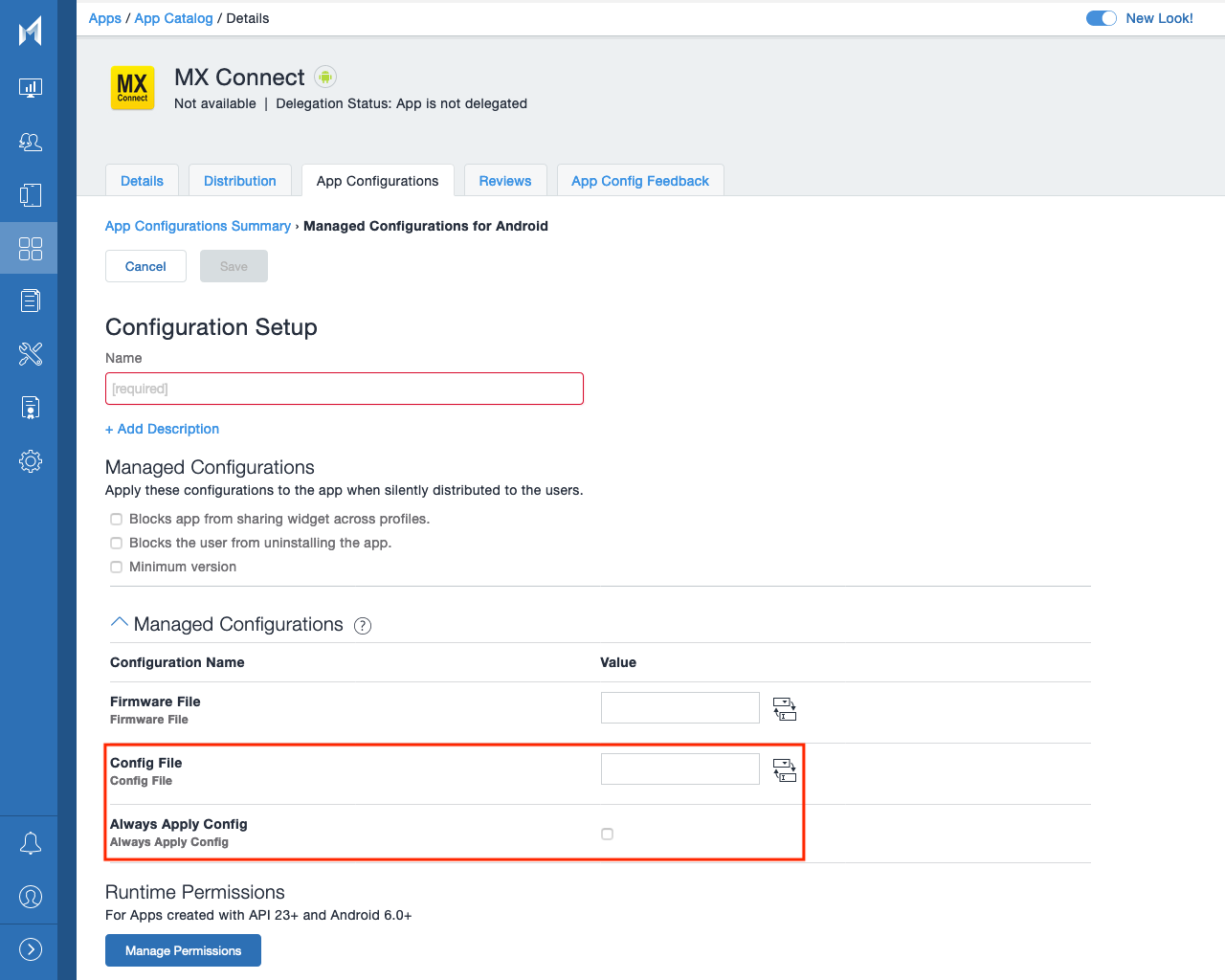Toggle the New Look switch
The height and width of the screenshot is (980, 1225).
[1101, 18]
